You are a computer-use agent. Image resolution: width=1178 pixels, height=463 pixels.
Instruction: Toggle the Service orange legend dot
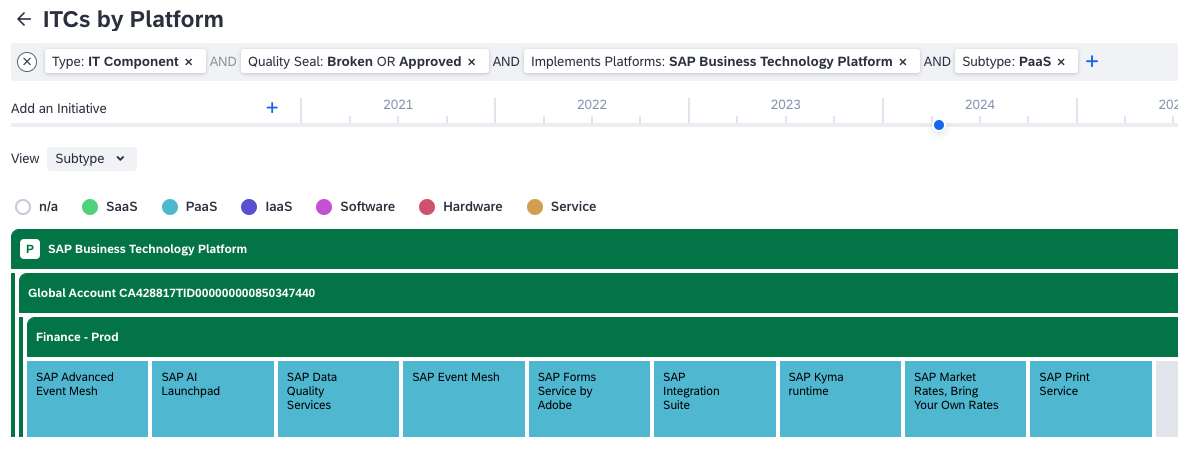[x=535, y=207]
